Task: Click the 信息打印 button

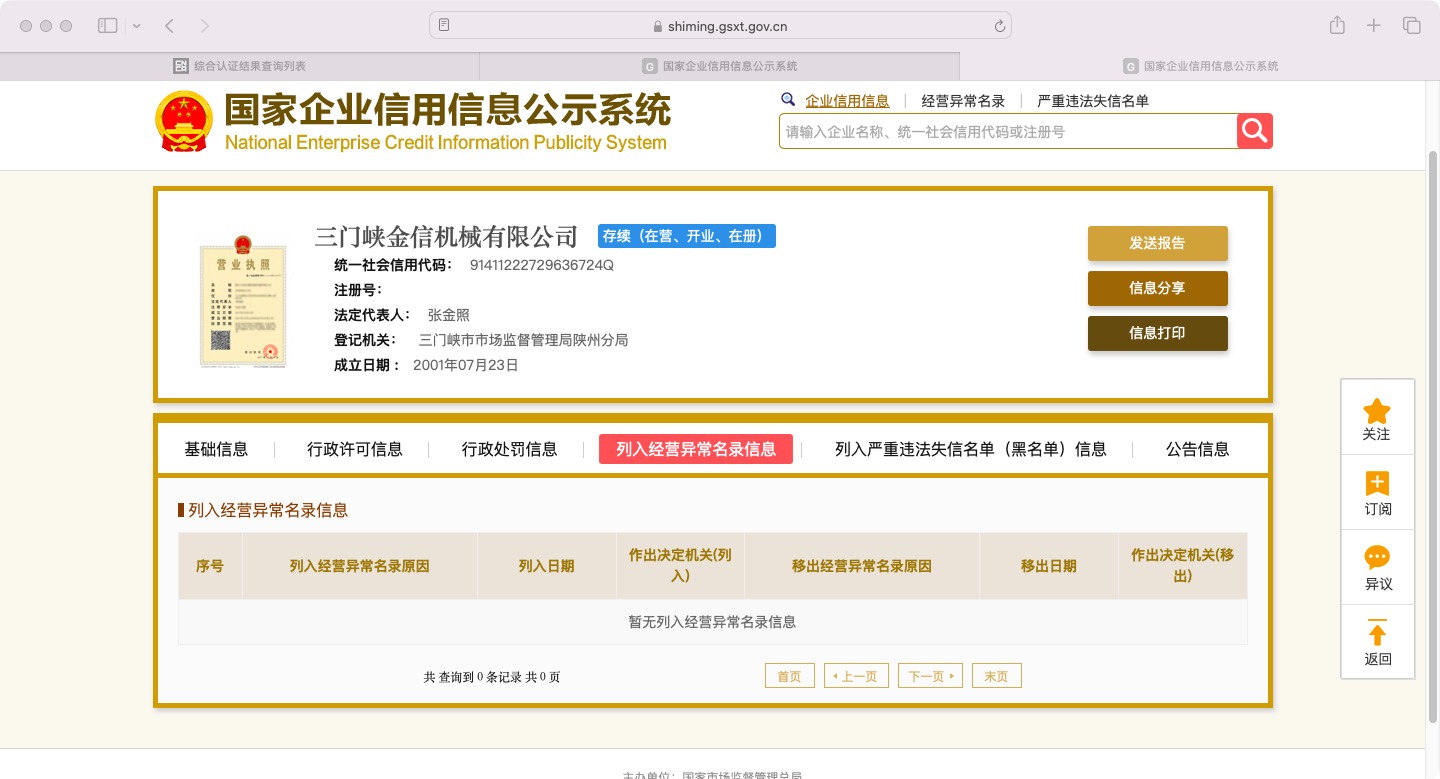Action: tap(1158, 333)
